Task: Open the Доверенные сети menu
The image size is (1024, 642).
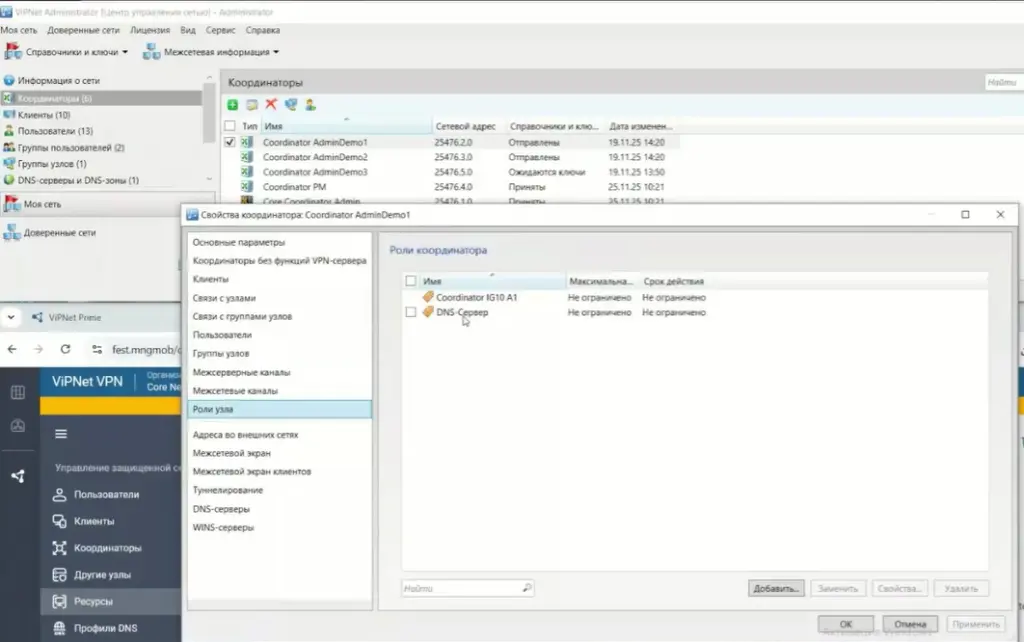Action: coord(83,30)
